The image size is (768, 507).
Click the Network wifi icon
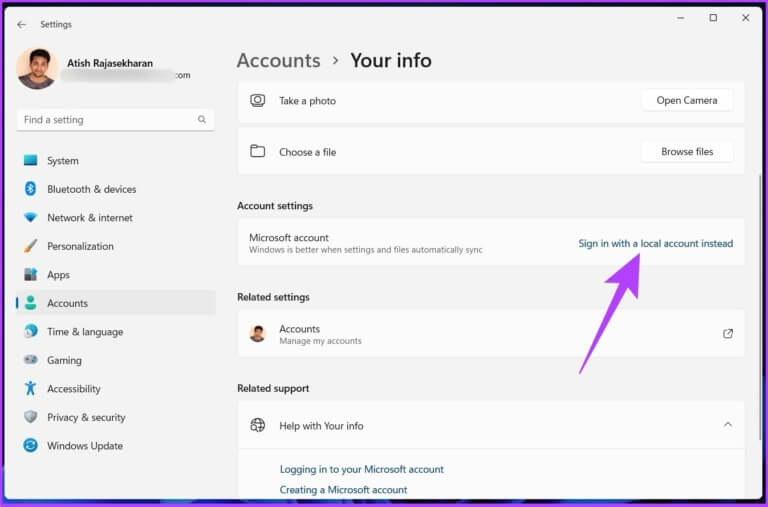pos(30,217)
